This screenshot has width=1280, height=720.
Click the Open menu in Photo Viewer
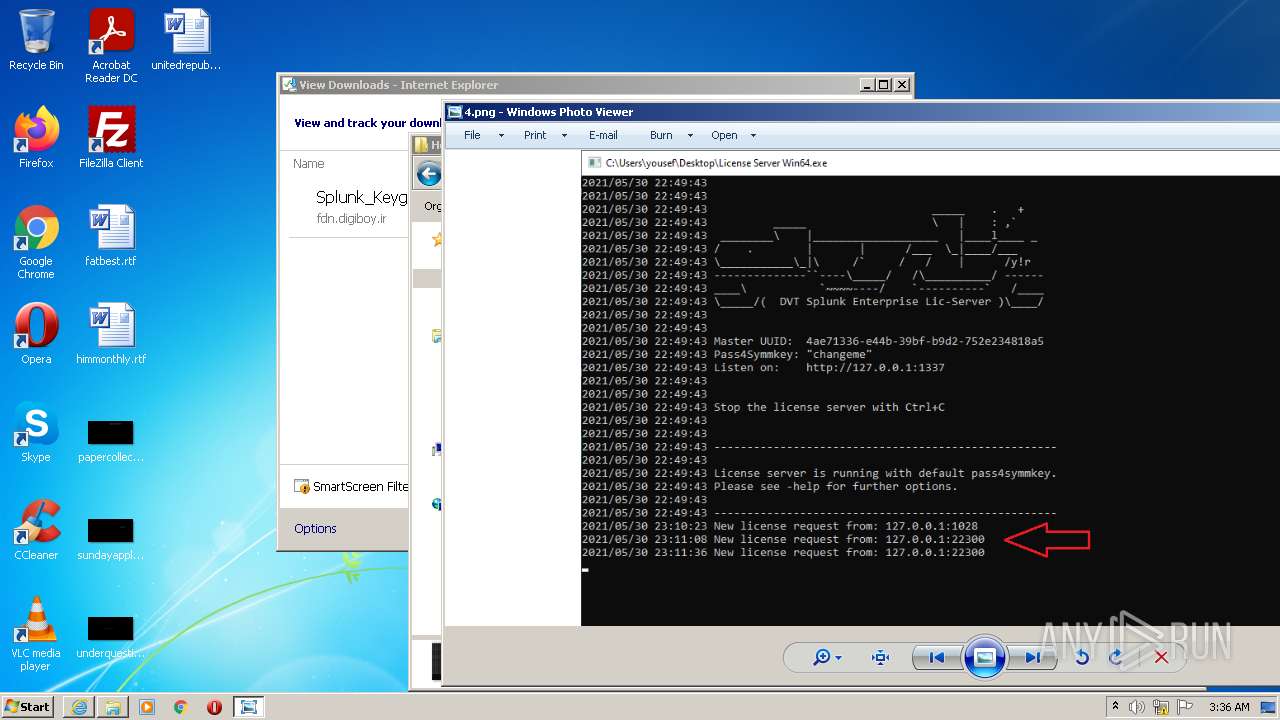pos(724,135)
